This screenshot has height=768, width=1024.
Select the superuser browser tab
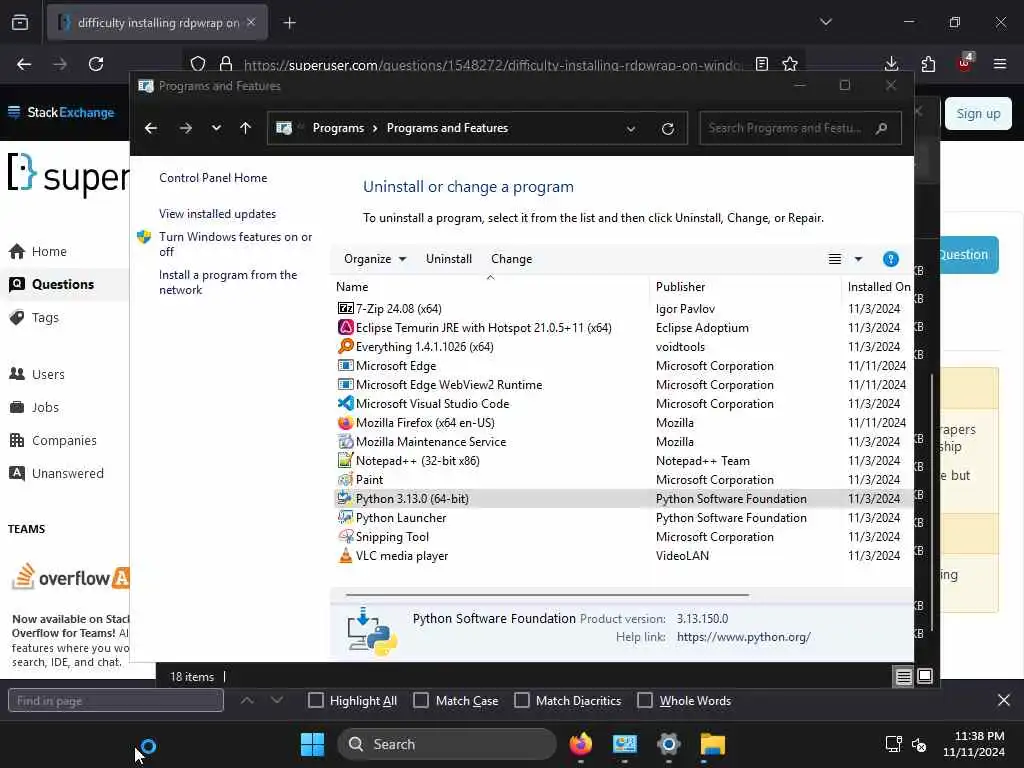157,22
